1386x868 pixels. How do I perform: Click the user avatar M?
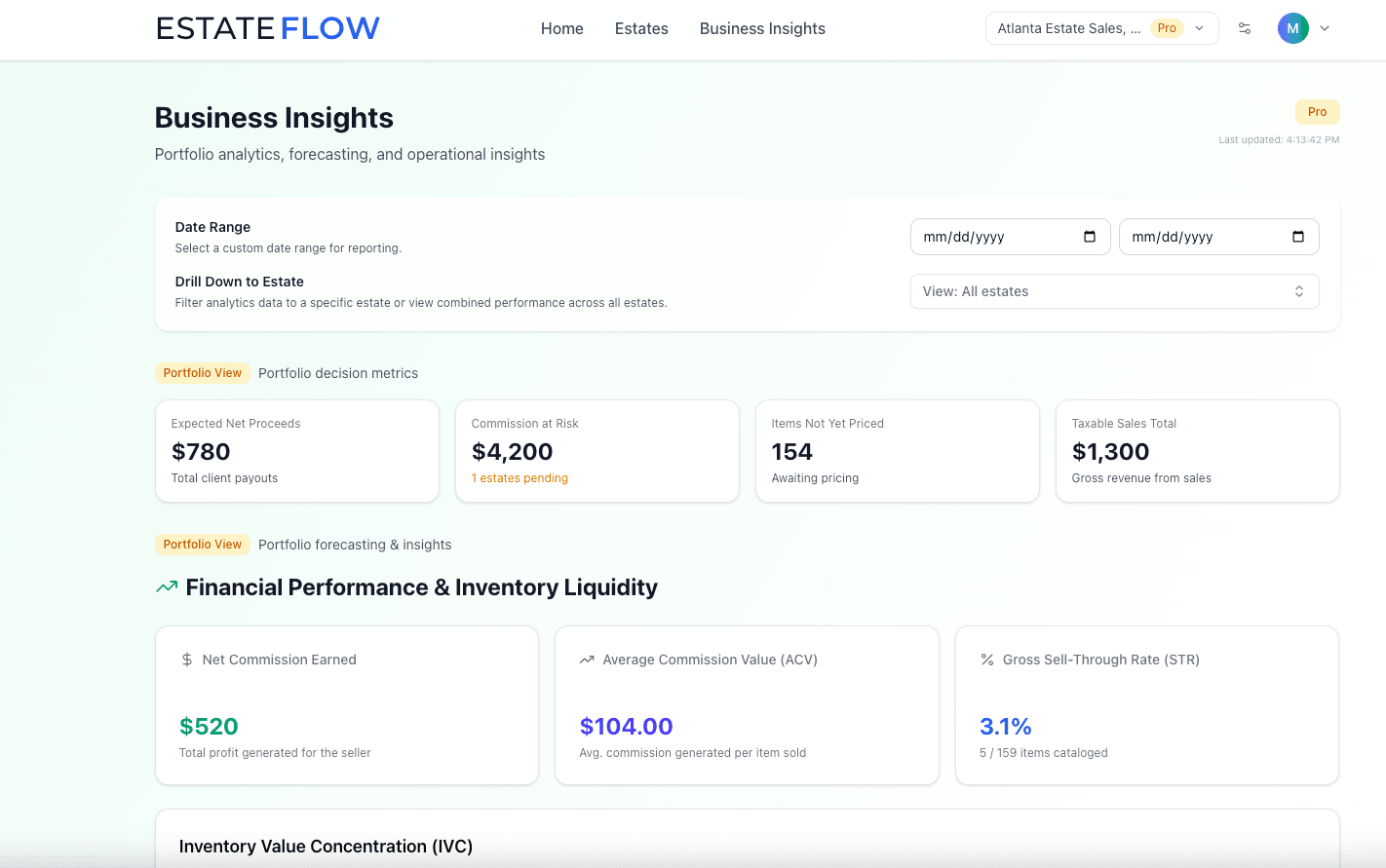point(1292,28)
